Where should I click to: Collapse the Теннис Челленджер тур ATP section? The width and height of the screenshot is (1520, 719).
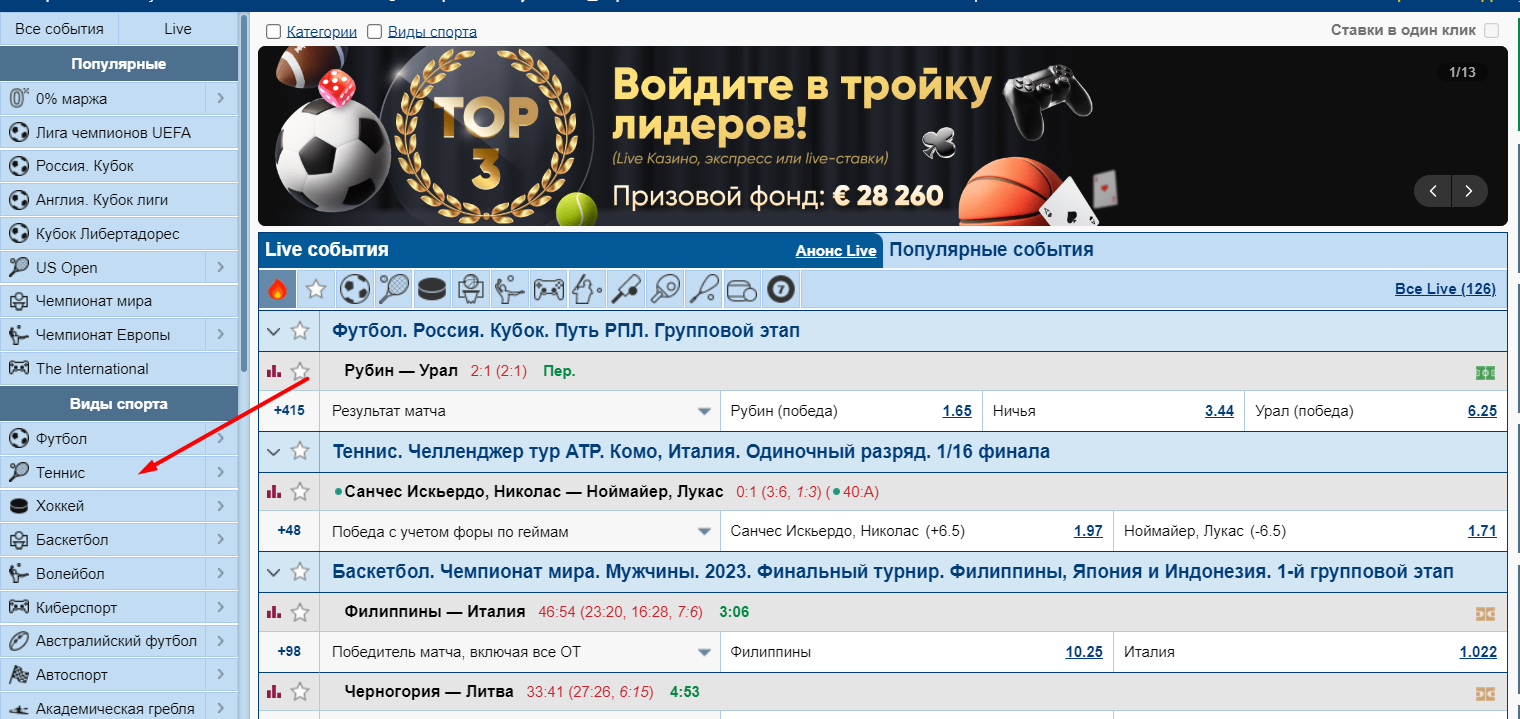pyautogui.click(x=274, y=451)
